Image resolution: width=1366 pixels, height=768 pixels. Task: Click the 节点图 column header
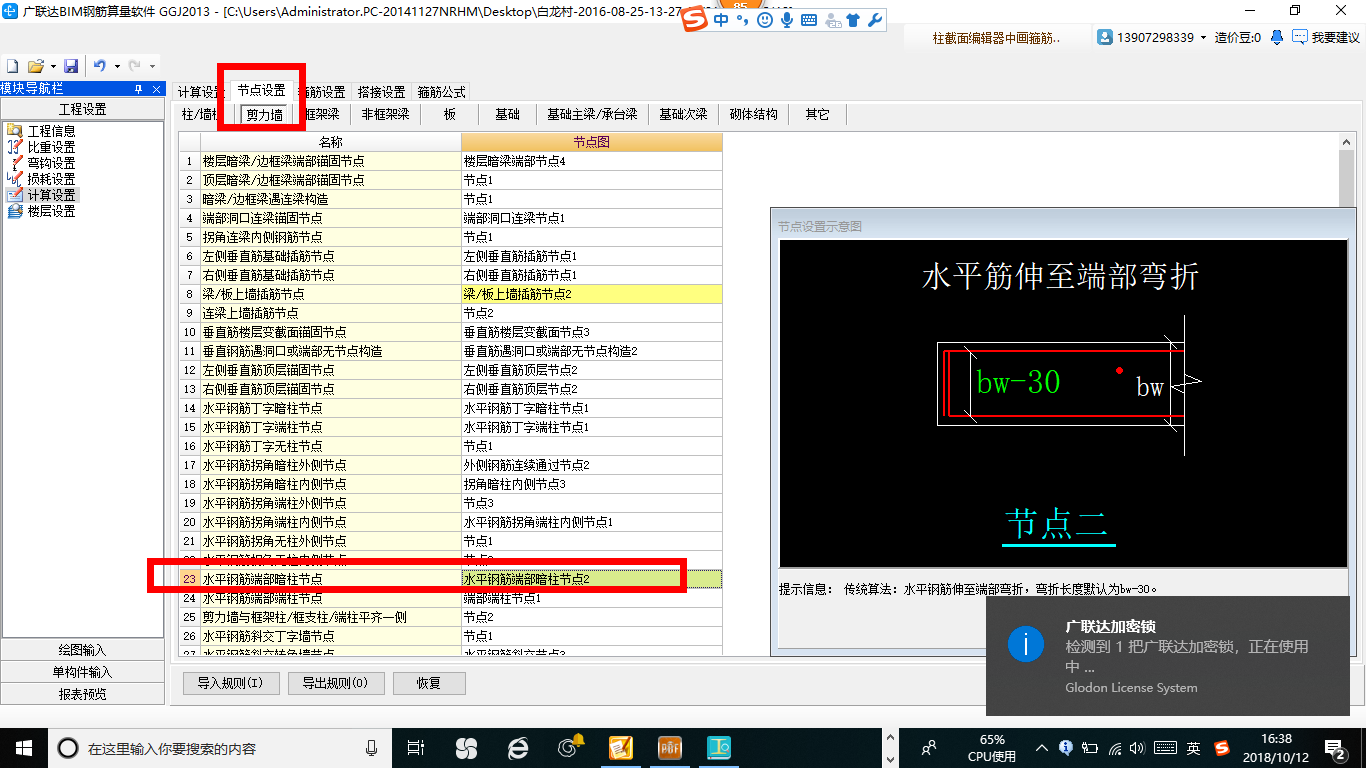[591, 142]
